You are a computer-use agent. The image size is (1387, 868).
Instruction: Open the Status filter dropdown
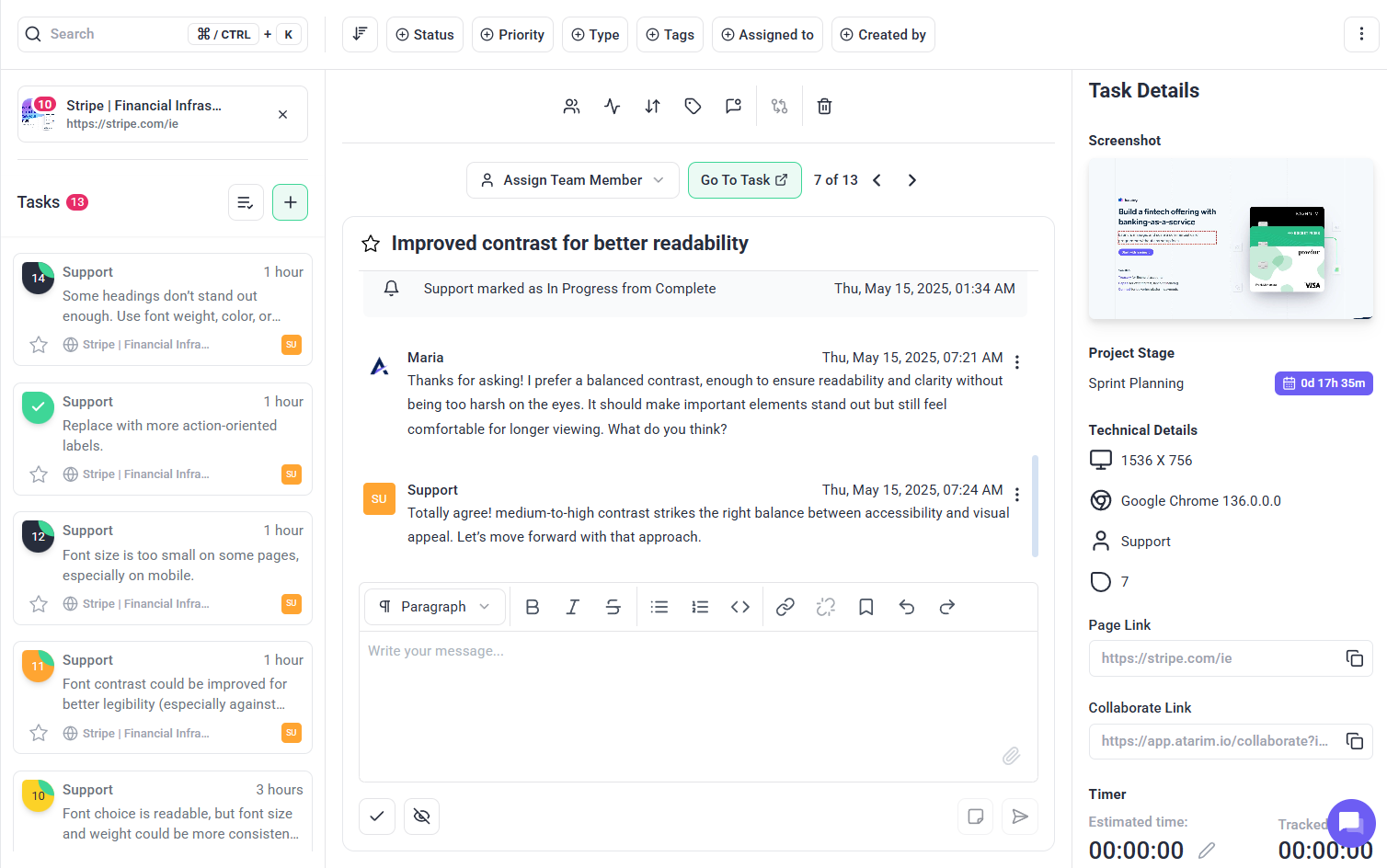pyautogui.click(x=425, y=35)
